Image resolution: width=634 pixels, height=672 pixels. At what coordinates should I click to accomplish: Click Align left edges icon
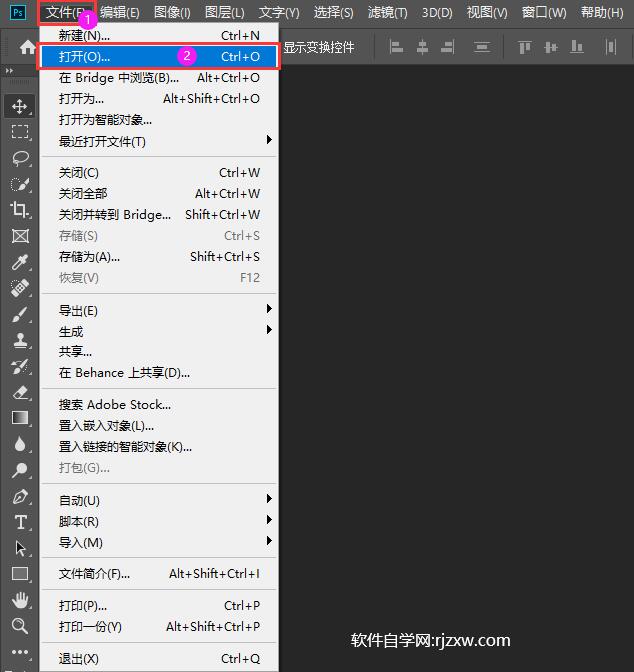pos(396,47)
